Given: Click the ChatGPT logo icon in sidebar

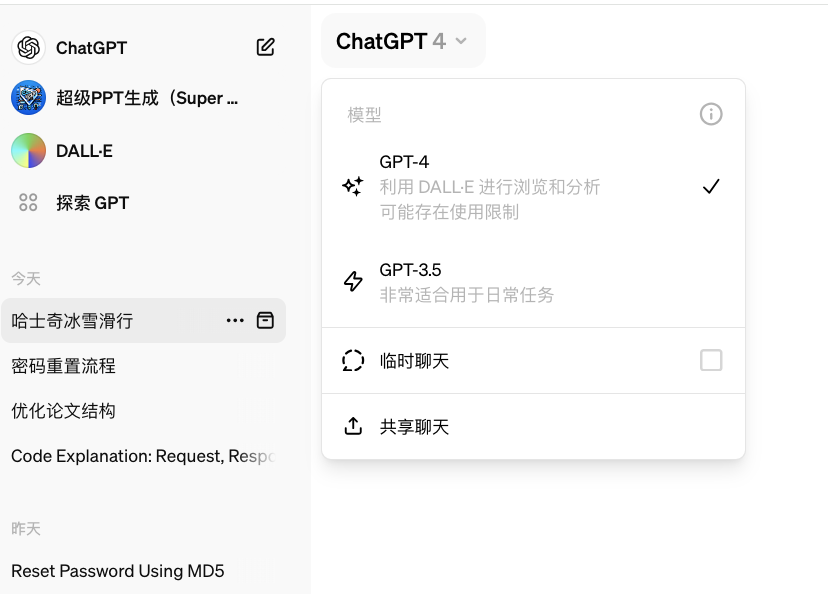Looking at the screenshot, I should (x=28, y=47).
